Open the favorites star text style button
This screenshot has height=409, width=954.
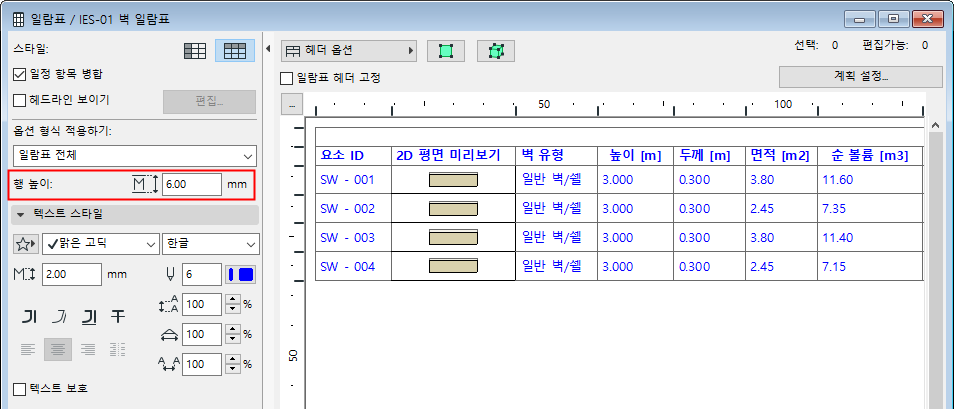pyautogui.click(x=26, y=244)
